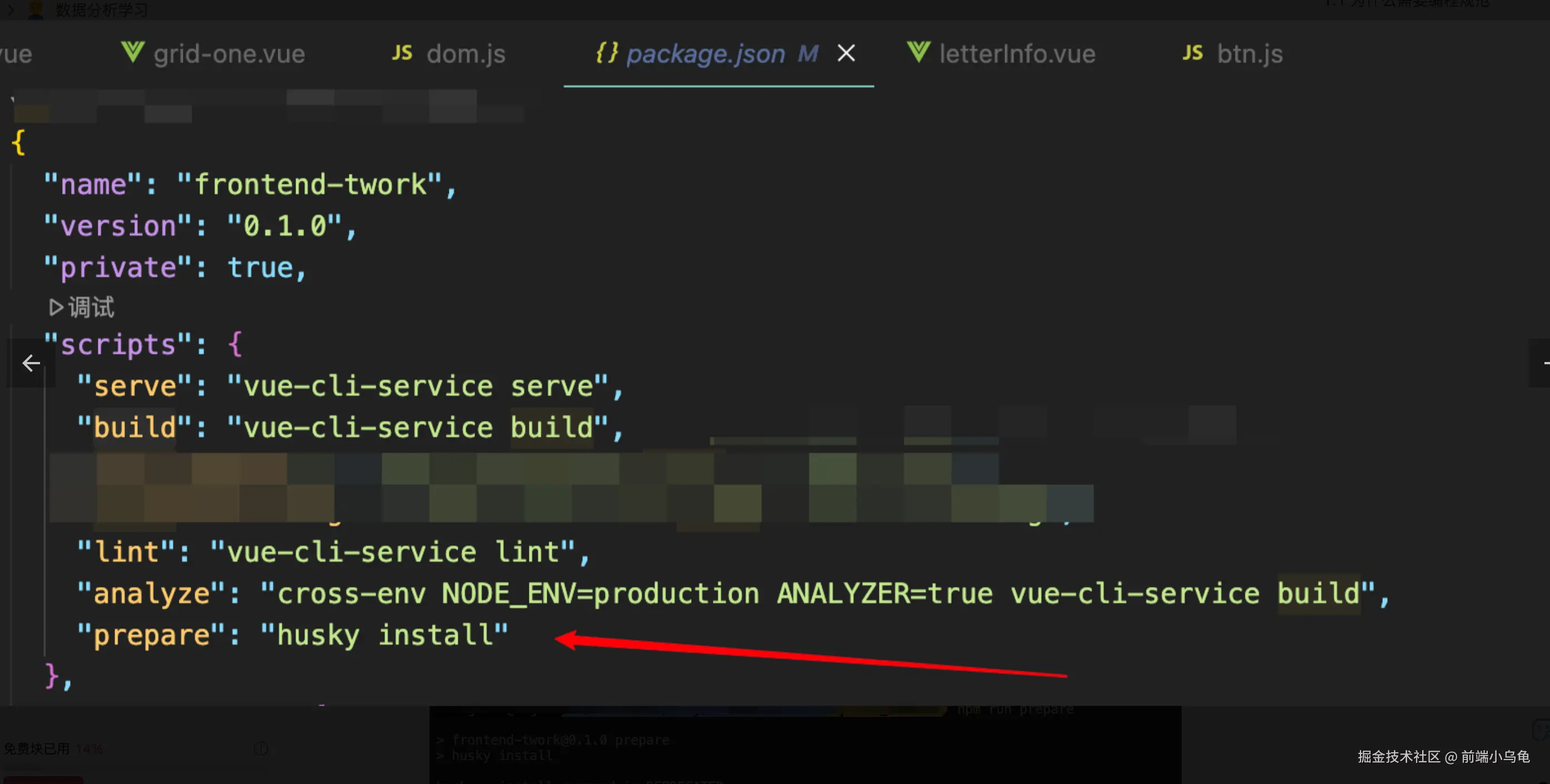Expand the breadcrumb chevron at top left
This screenshot has width=1550, height=784.
tap(10, 9)
